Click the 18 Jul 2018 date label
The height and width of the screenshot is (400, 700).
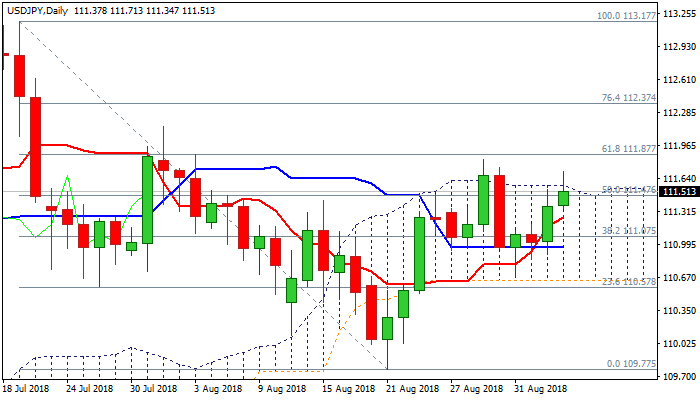pos(29,389)
